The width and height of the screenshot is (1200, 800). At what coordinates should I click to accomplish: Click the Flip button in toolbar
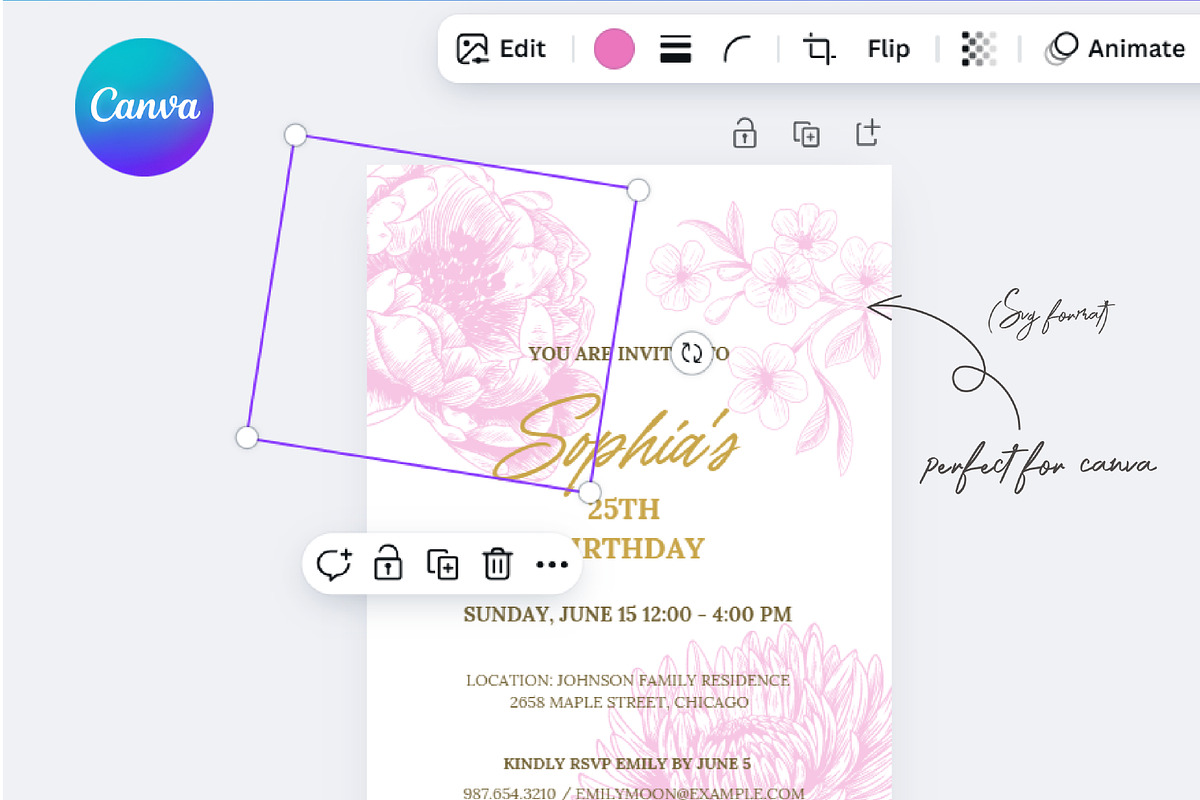pos(888,49)
